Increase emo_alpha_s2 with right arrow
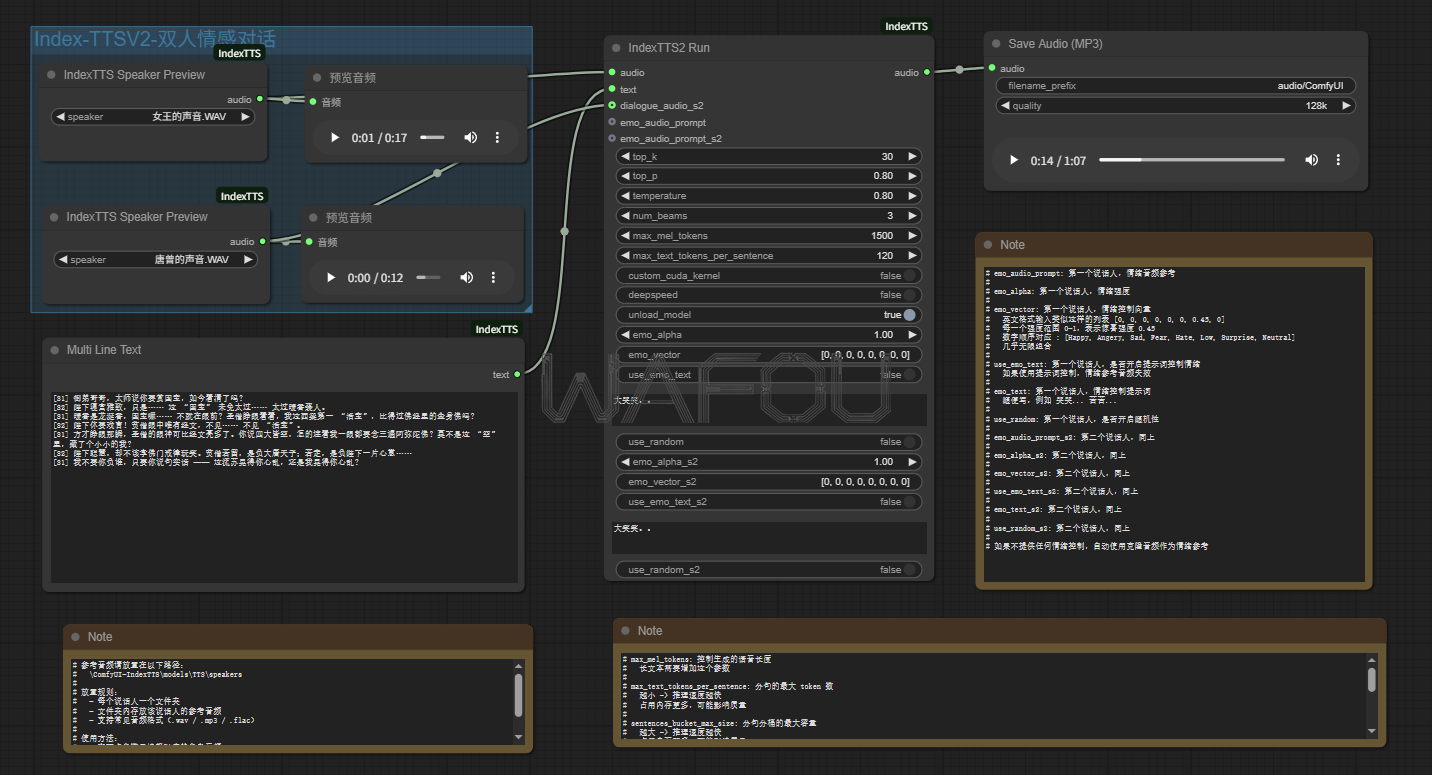 point(912,462)
